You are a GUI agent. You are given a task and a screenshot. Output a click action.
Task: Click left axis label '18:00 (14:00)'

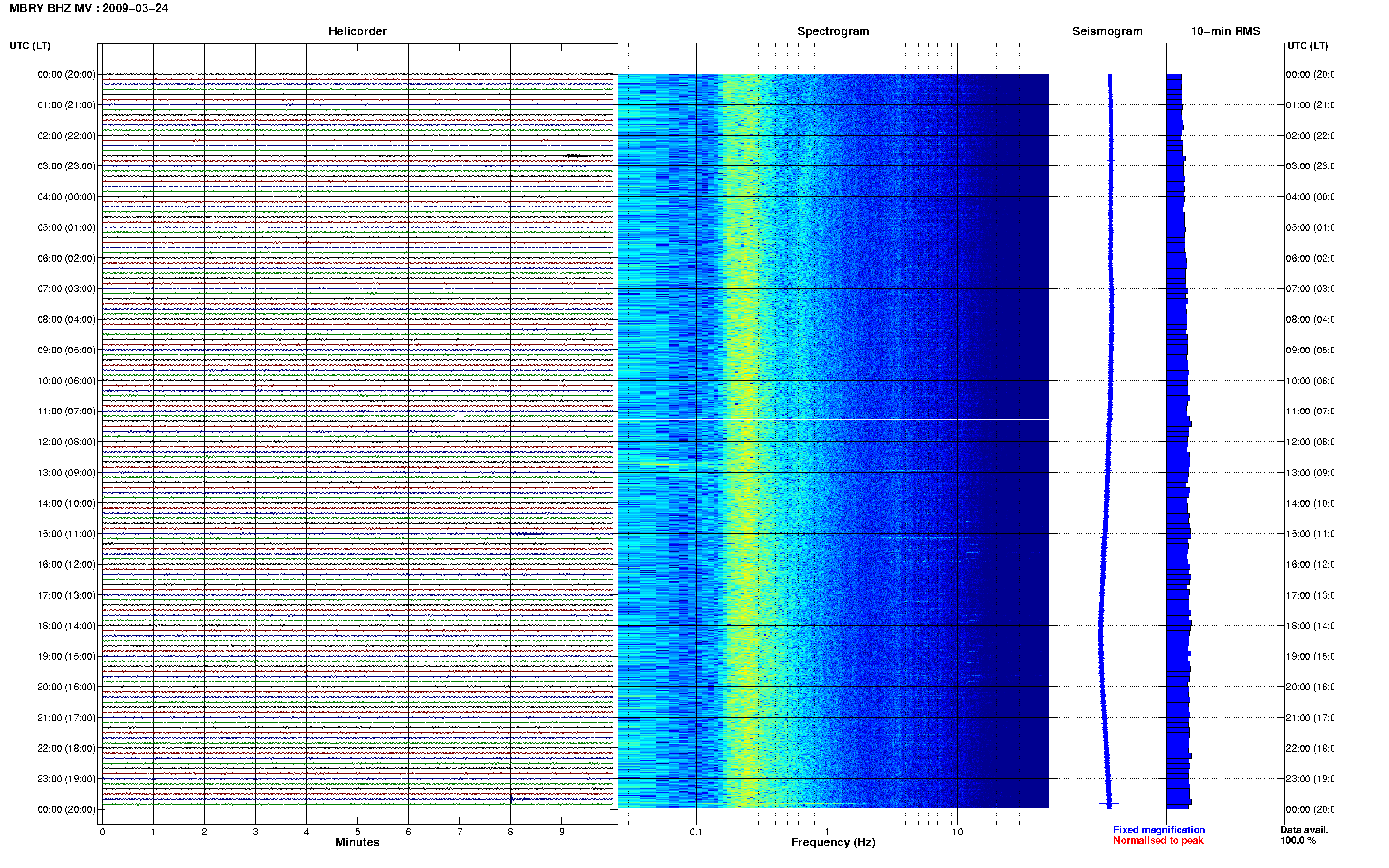coord(66,626)
